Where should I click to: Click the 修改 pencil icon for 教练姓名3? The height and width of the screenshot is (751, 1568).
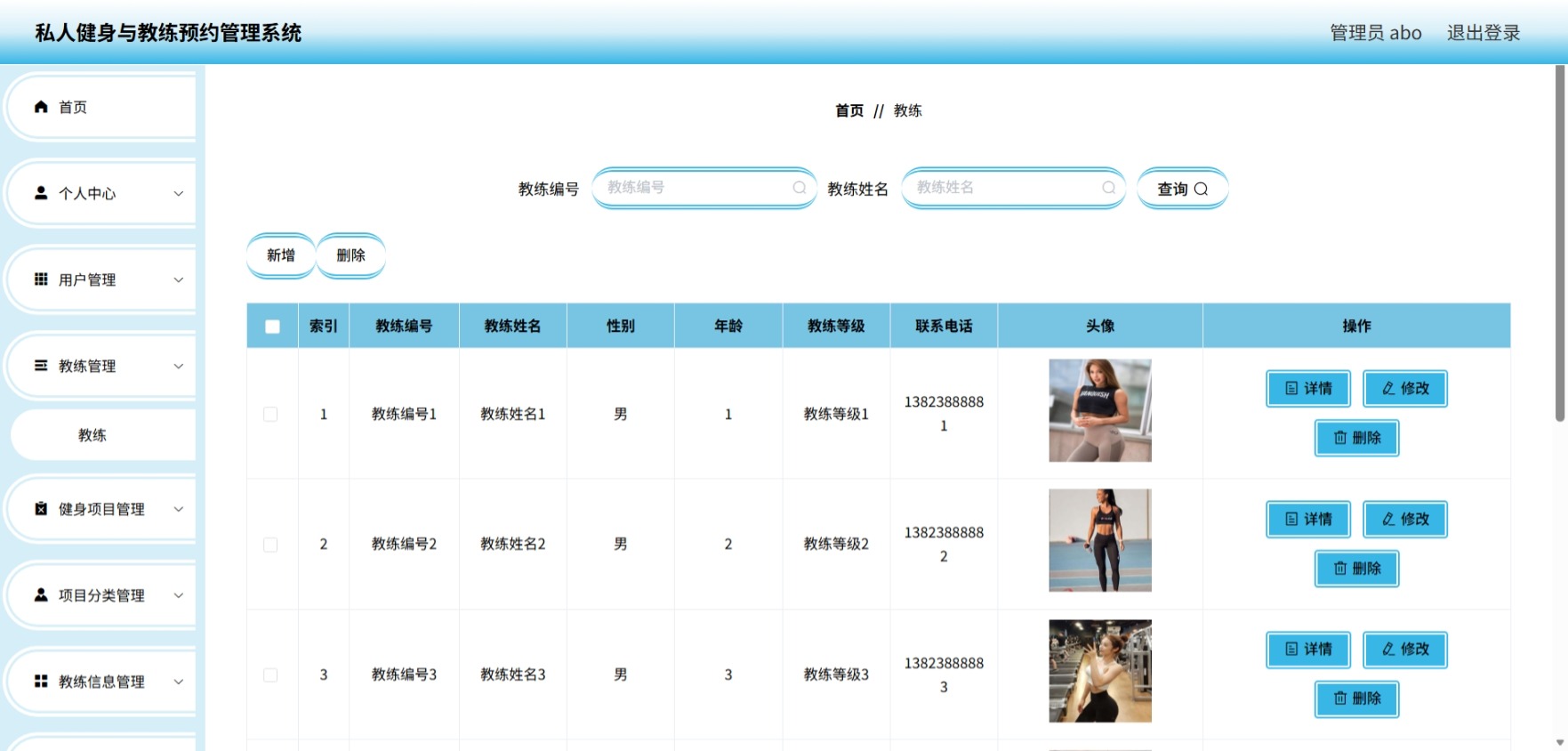click(x=1388, y=650)
